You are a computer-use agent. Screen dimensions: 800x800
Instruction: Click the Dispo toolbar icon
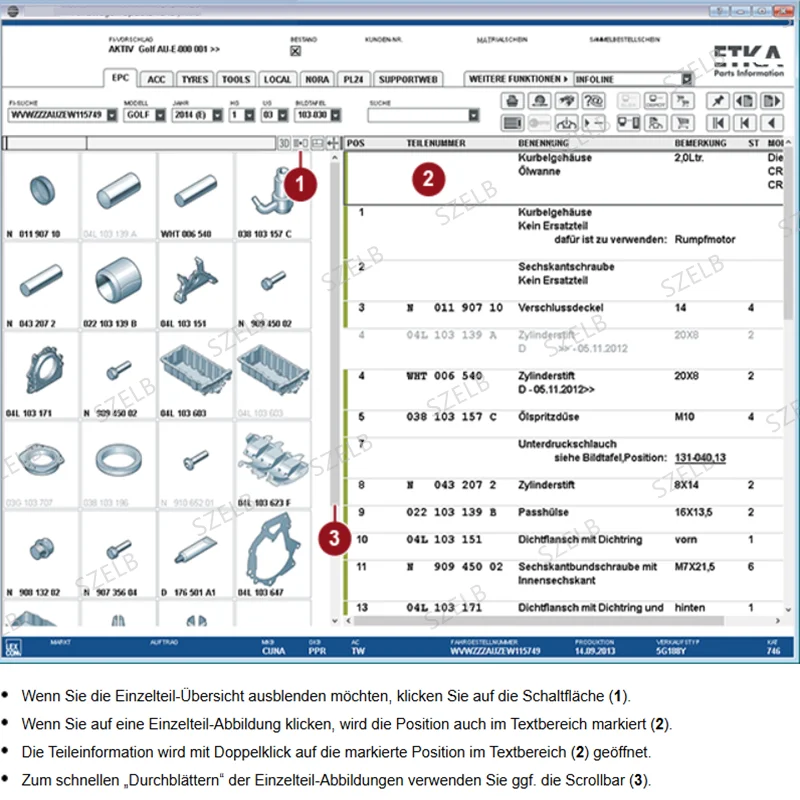tap(655, 101)
